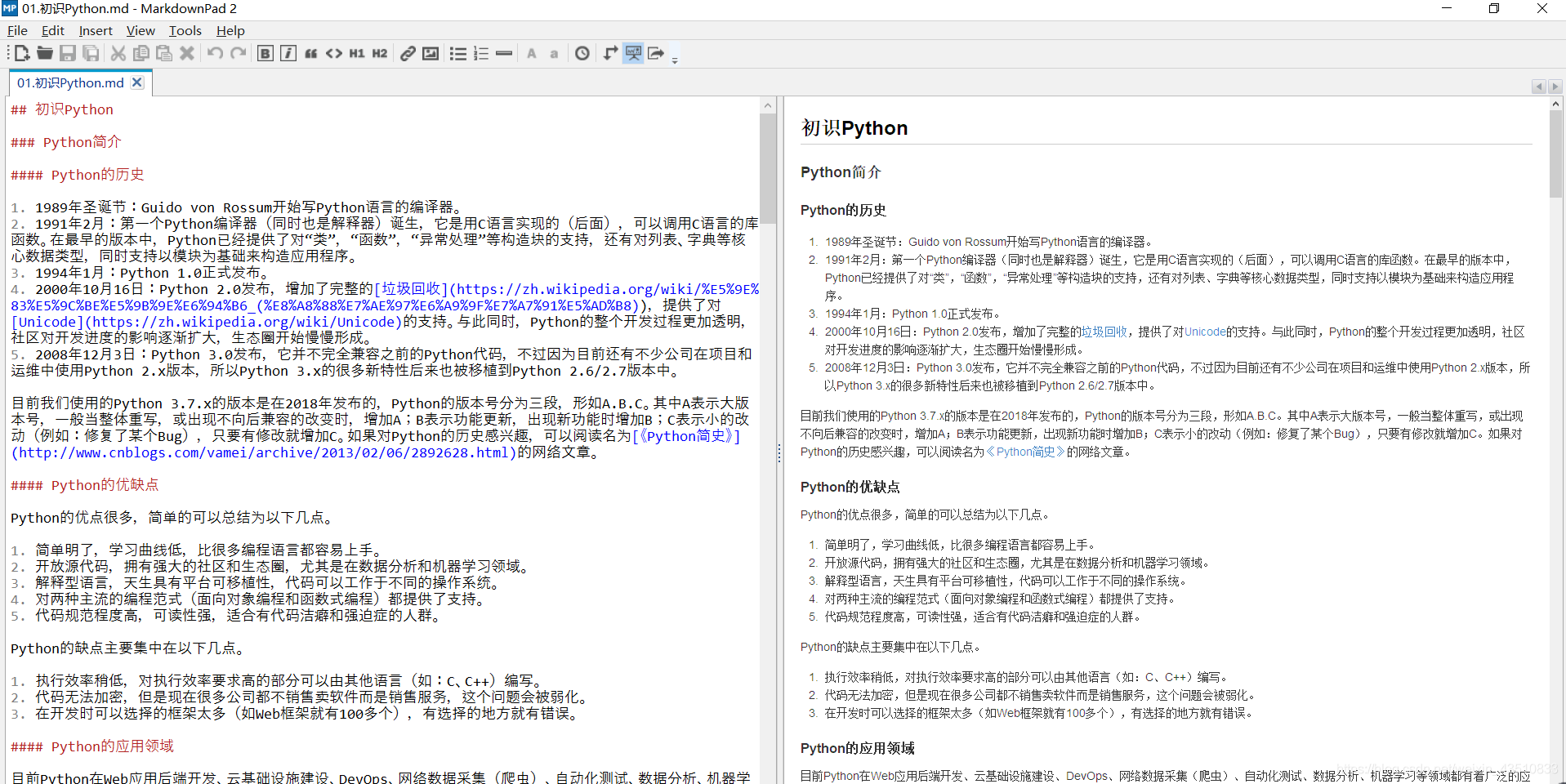Cut selection with the scissors icon
This screenshot has width=1566, height=784.
pyautogui.click(x=118, y=53)
